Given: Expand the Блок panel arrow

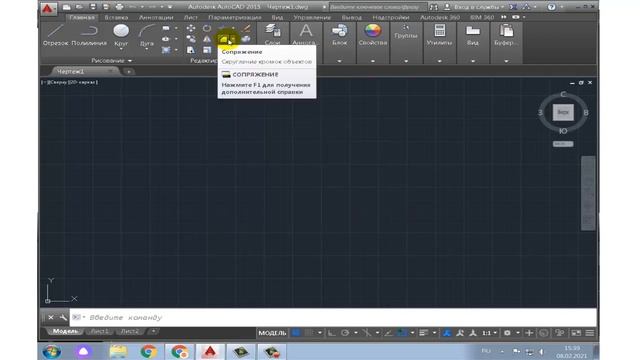Looking at the screenshot, I should click(339, 61).
